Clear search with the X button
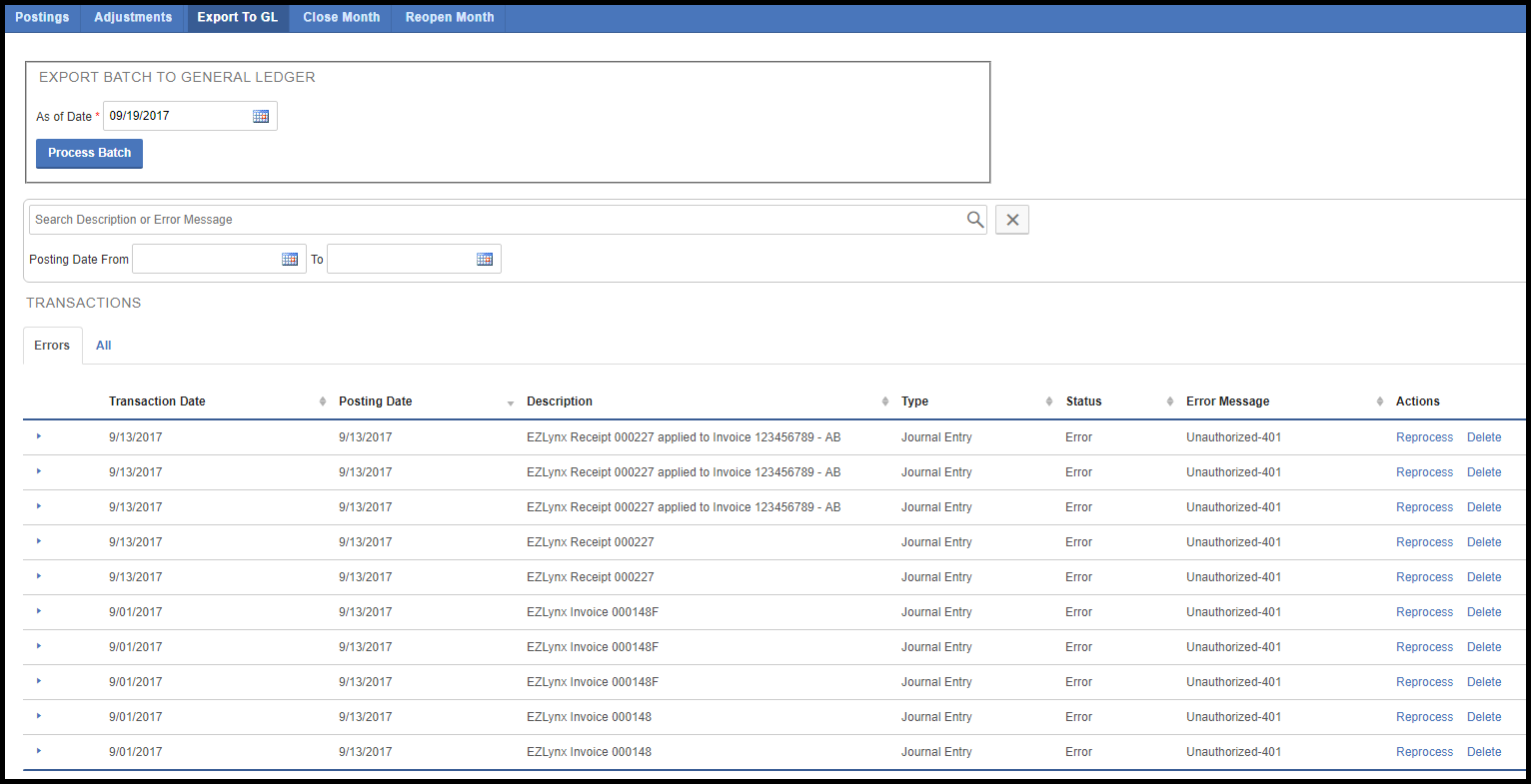1531x784 pixels. click(x=1011, y=220)
